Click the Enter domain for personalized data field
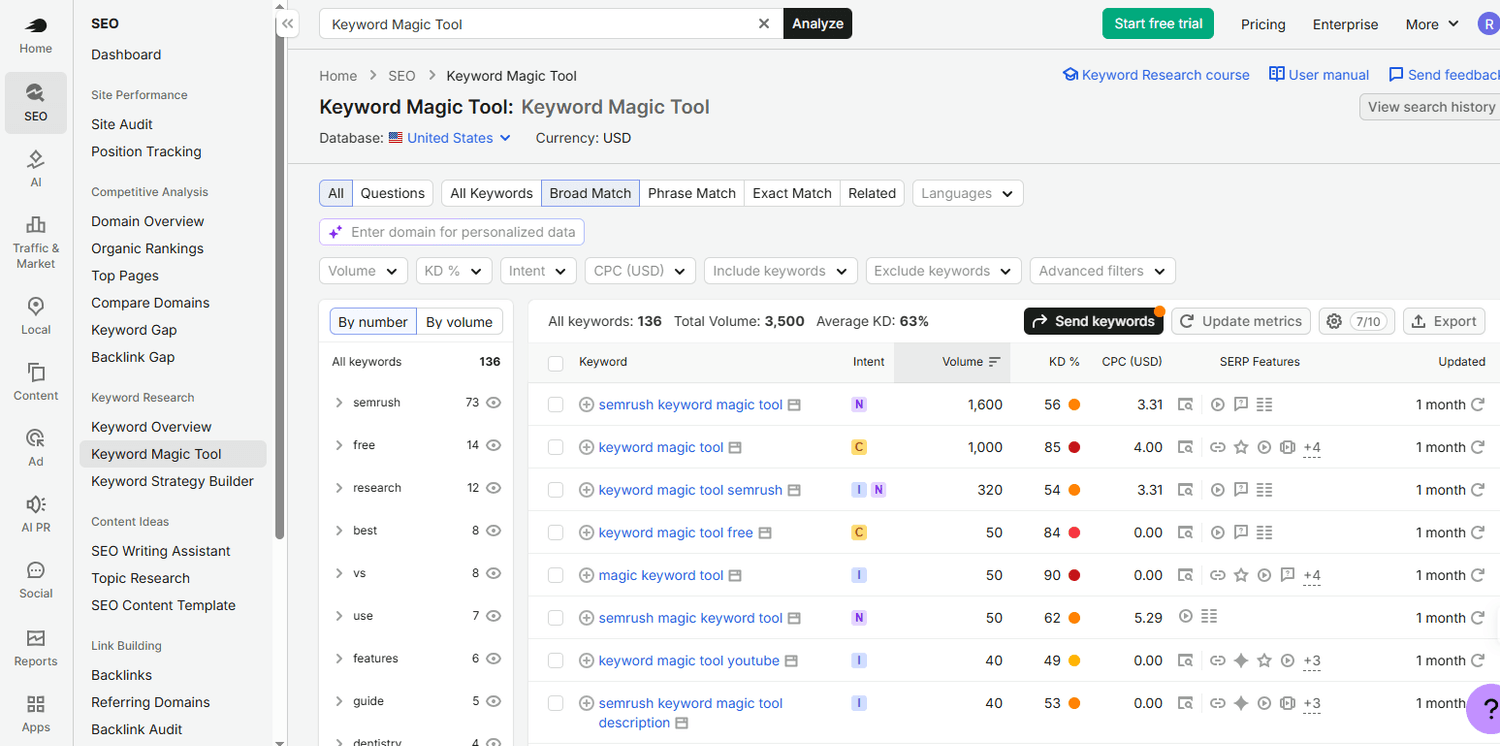 [452, 232]
